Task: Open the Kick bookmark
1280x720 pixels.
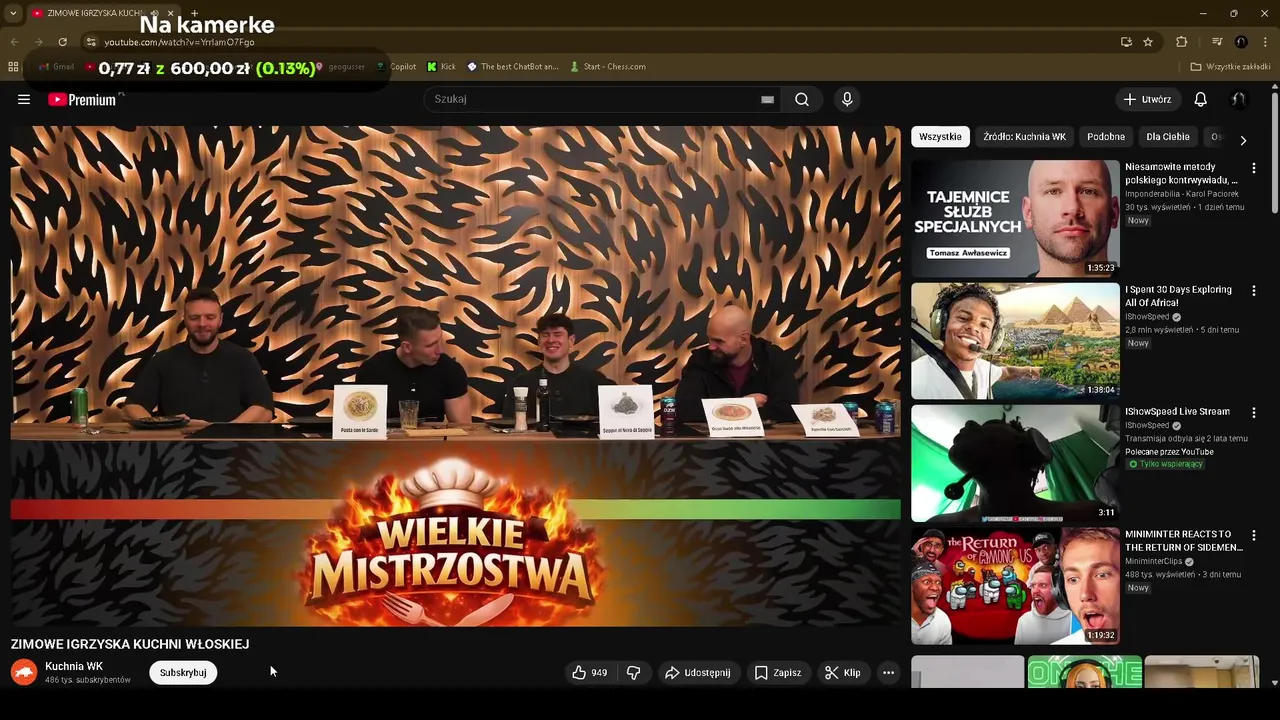Action: click(441, 67)
